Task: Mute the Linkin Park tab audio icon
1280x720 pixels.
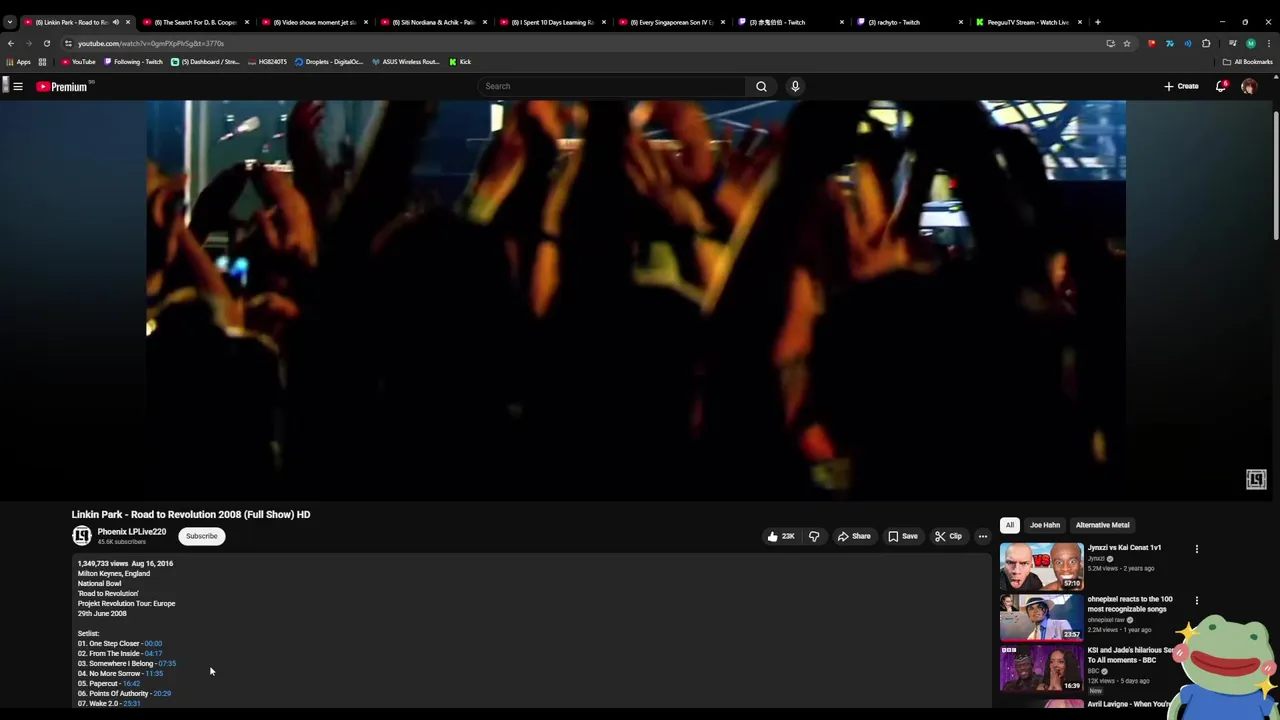Action: 116,22
